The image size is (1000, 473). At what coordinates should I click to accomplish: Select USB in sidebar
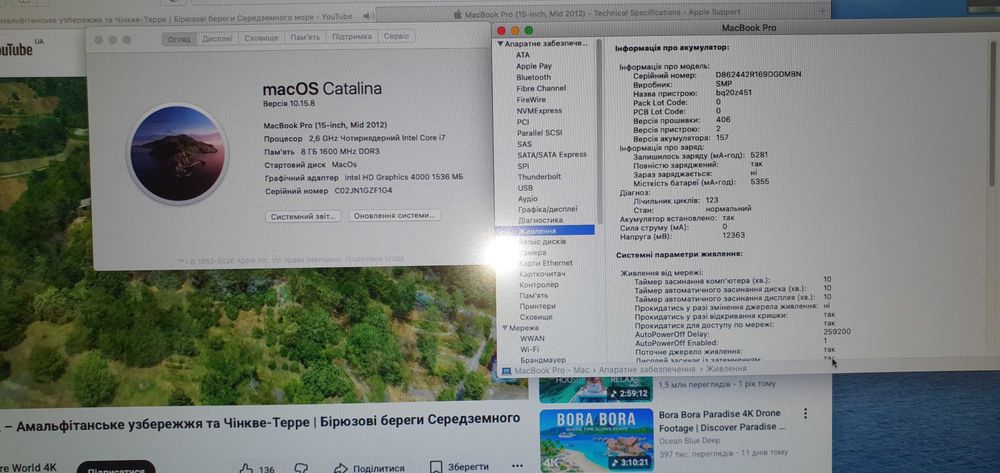click(x=525, y=188)
